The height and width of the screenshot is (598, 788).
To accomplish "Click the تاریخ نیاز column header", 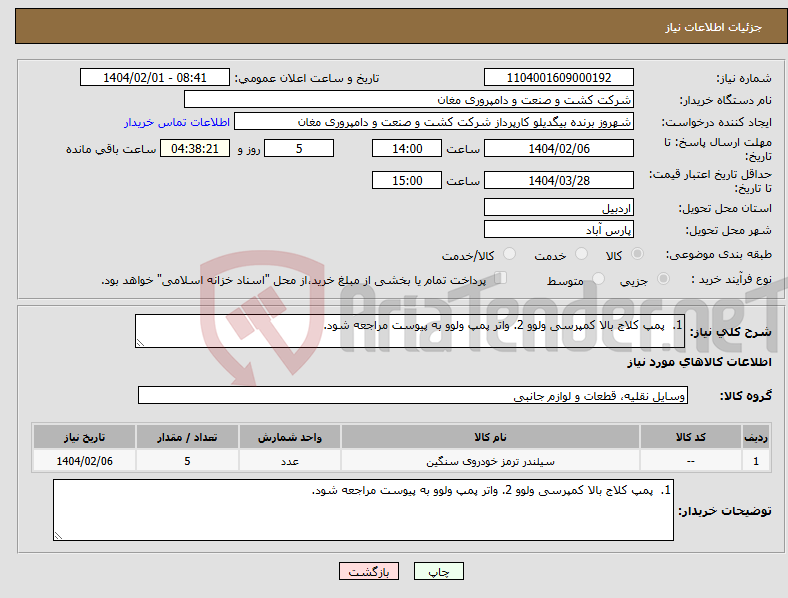I will tap(84, 437).
